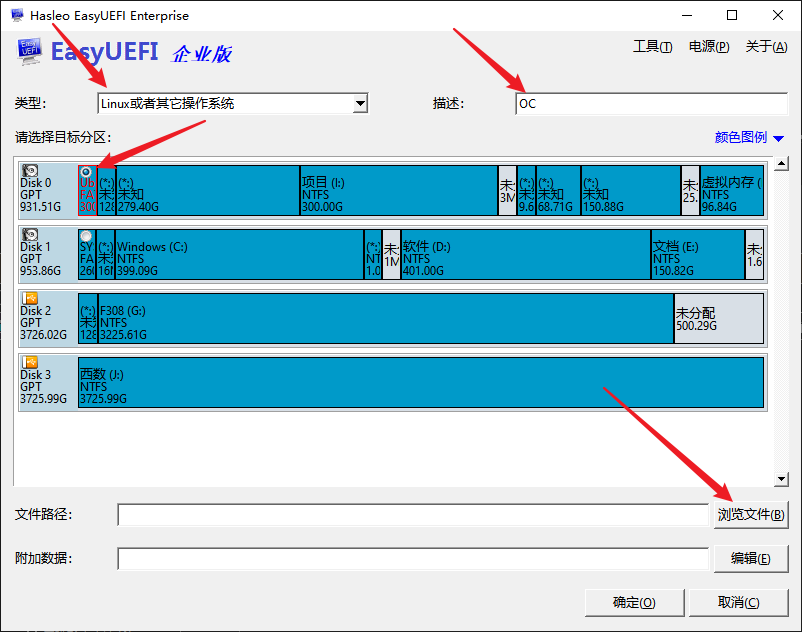Select the 1.0G NTFS partition on Disk 1
Viewport: 802px width, 632px height.
click(373, 254)
